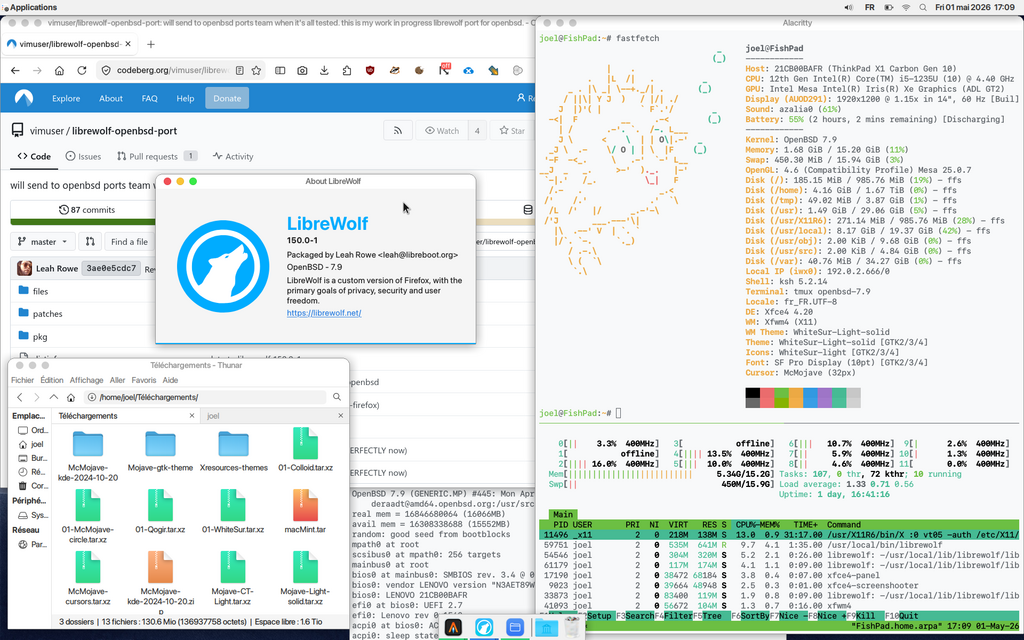Go to the Explore page on Codeberg
This screenshot has width=1024, height=640.
[66, 99]
